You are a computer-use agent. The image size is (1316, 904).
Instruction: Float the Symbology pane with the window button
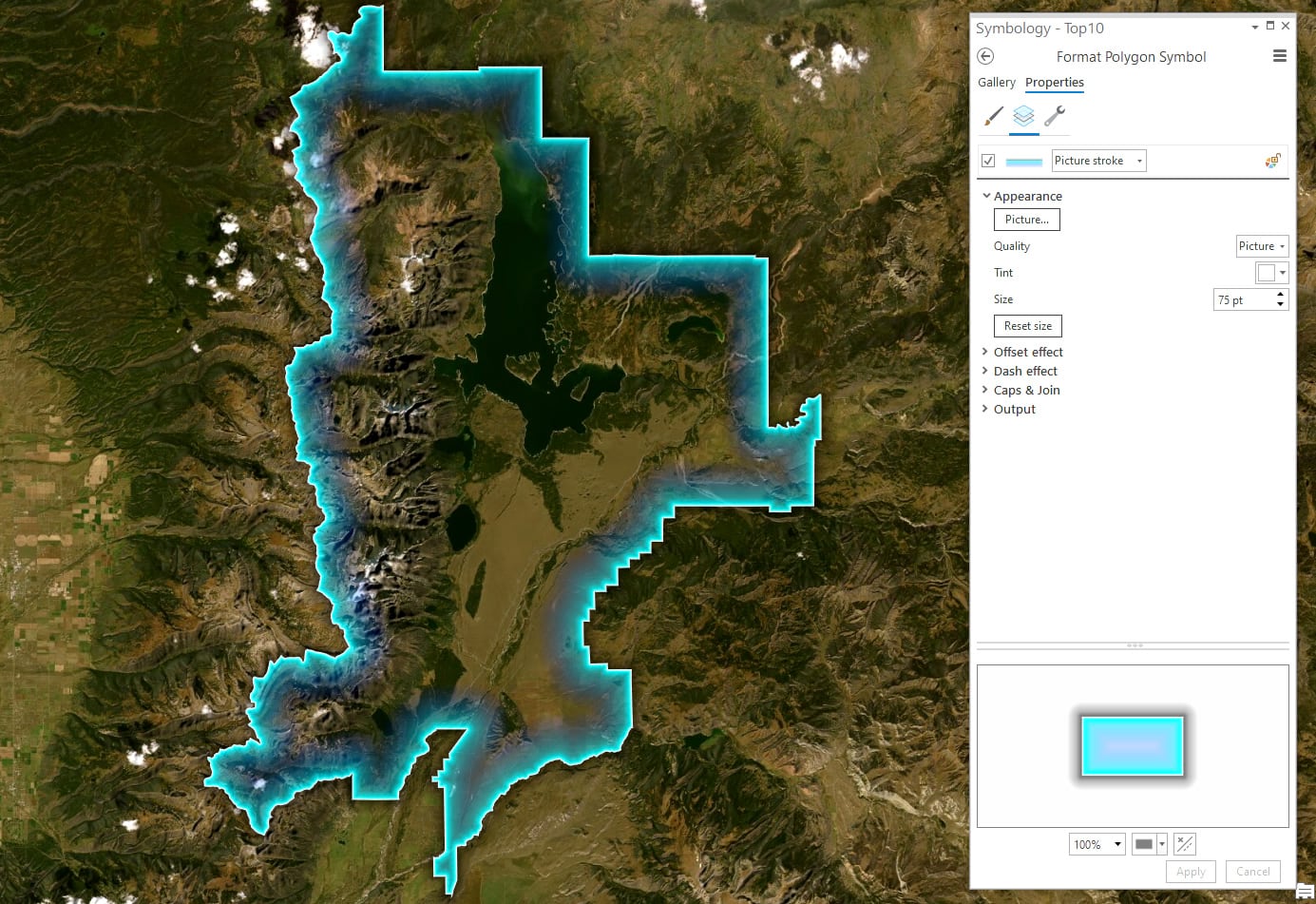(1270, 26)
